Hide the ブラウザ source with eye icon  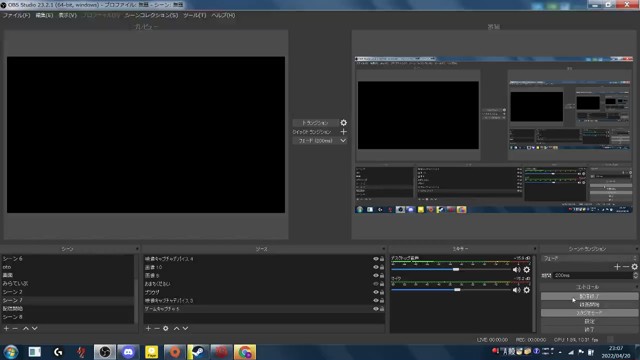tap(376, 292)
